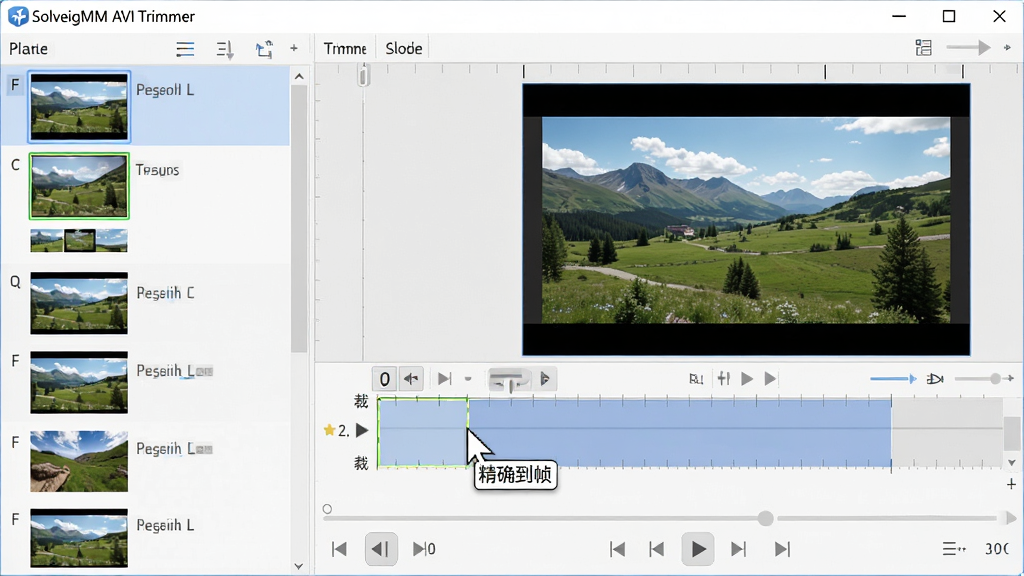
Task: Click the center skip-to-end button
Action: (782, 549)
